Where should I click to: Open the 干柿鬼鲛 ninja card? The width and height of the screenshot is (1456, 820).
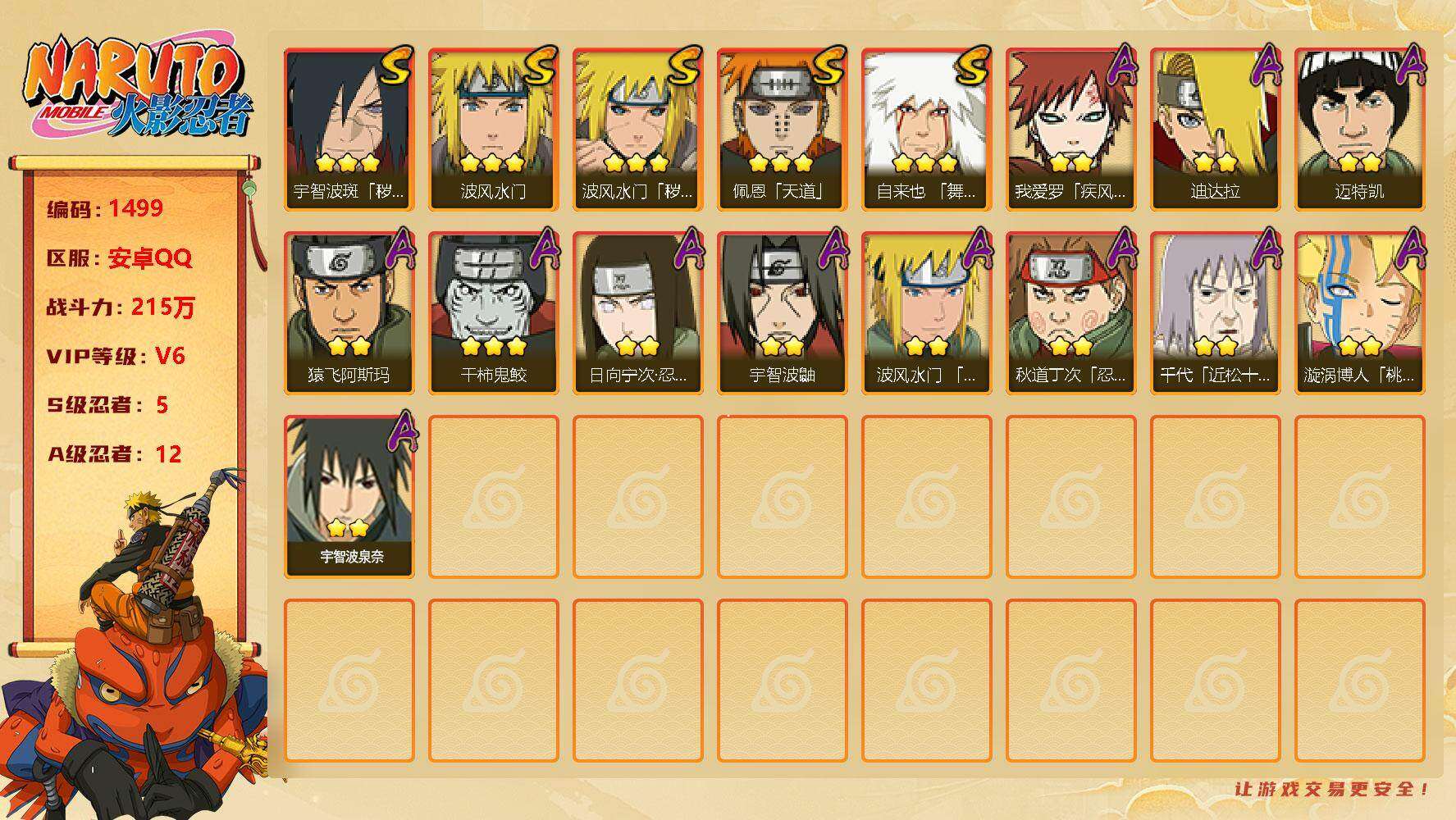[493, 312]
